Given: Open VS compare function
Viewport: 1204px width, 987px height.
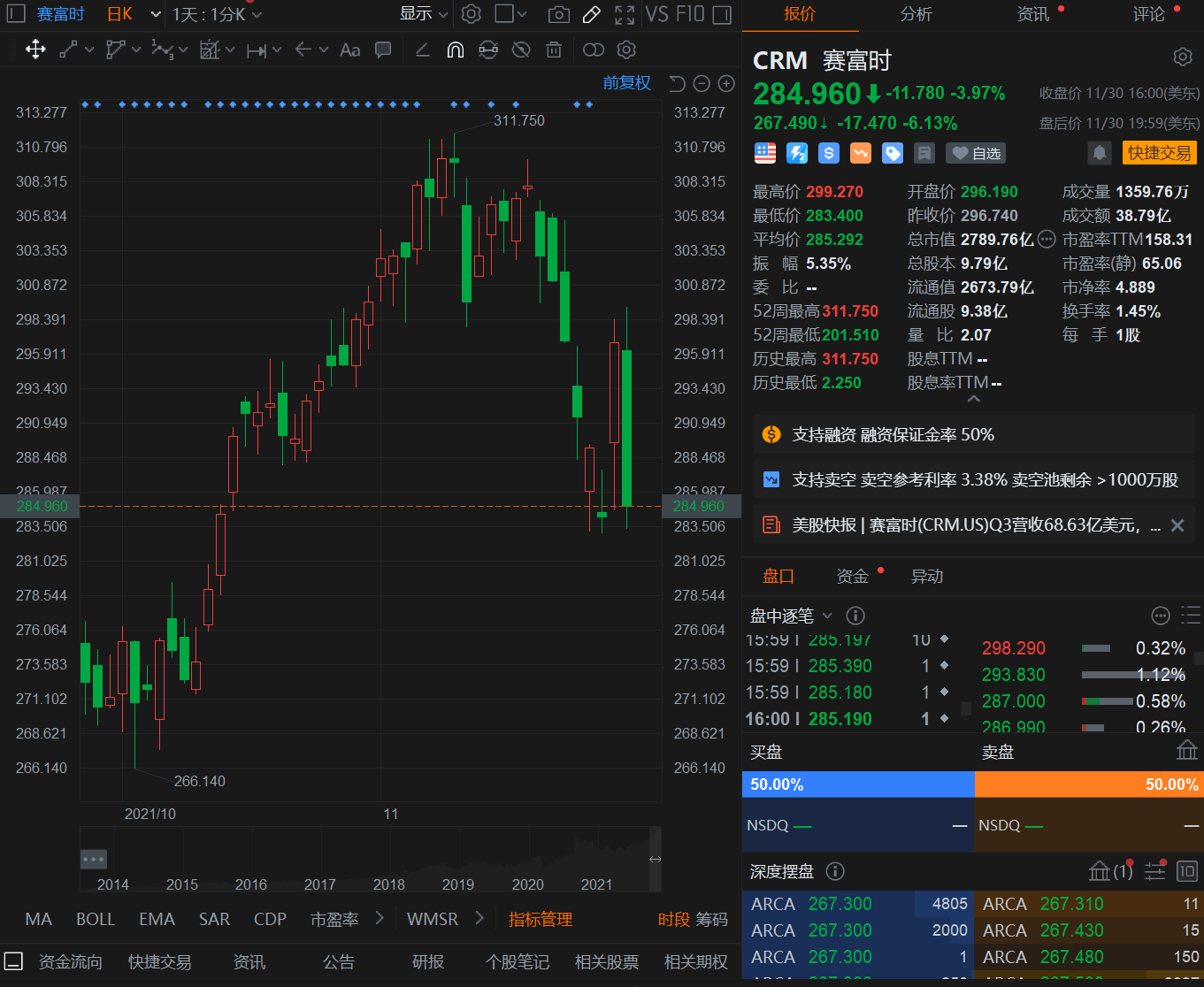Looking at the screenshot, I should click(x=656, y=14).
